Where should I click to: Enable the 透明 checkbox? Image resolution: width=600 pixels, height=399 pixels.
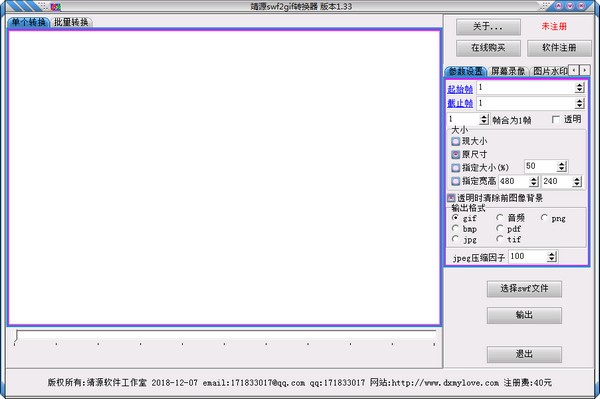(x=556, y=120)
